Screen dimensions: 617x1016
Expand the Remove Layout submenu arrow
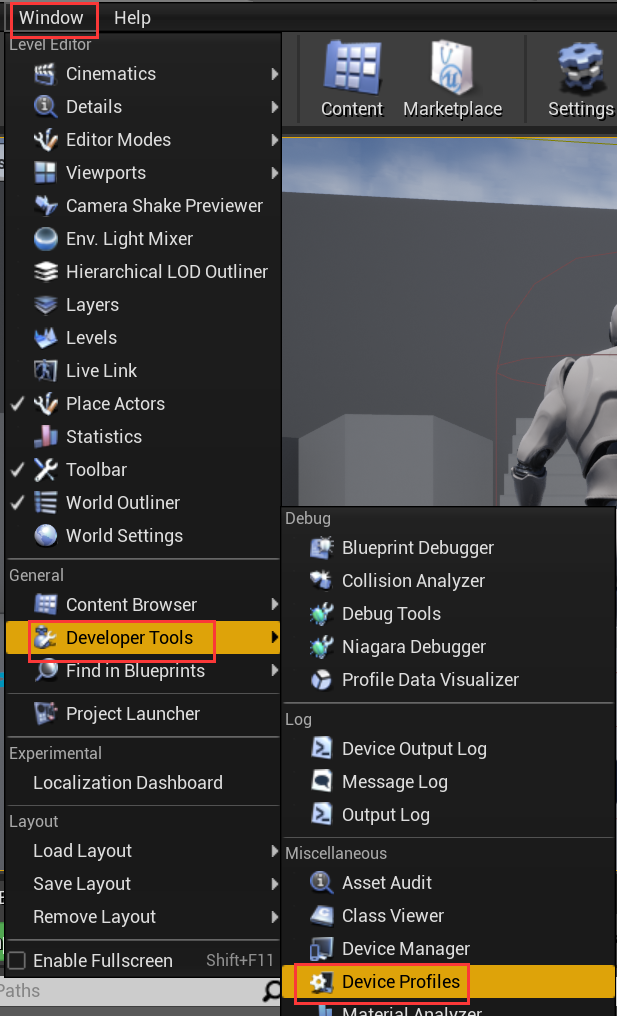tap(275, 918)
